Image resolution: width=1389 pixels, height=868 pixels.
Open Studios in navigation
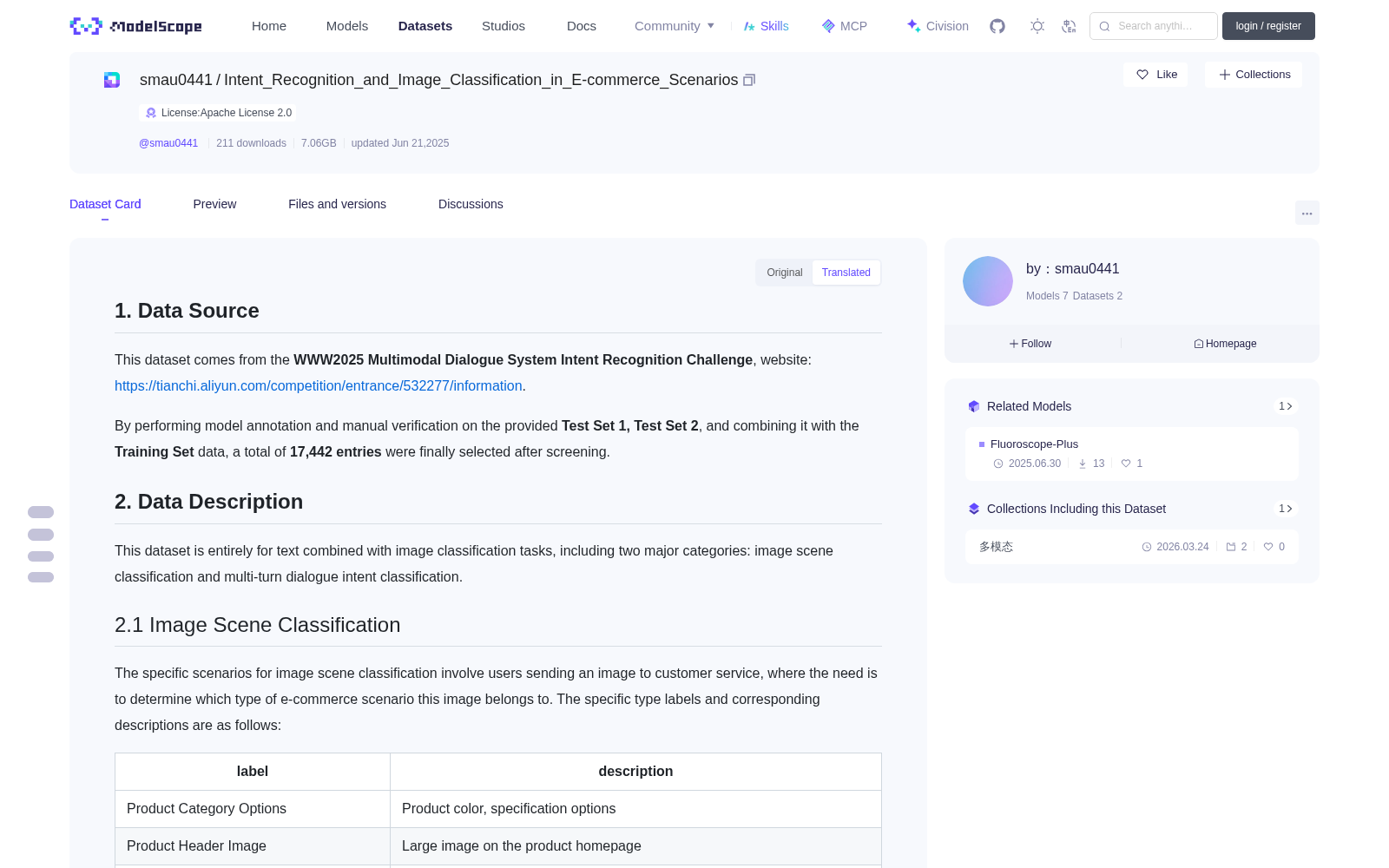(x=504, y=26)
